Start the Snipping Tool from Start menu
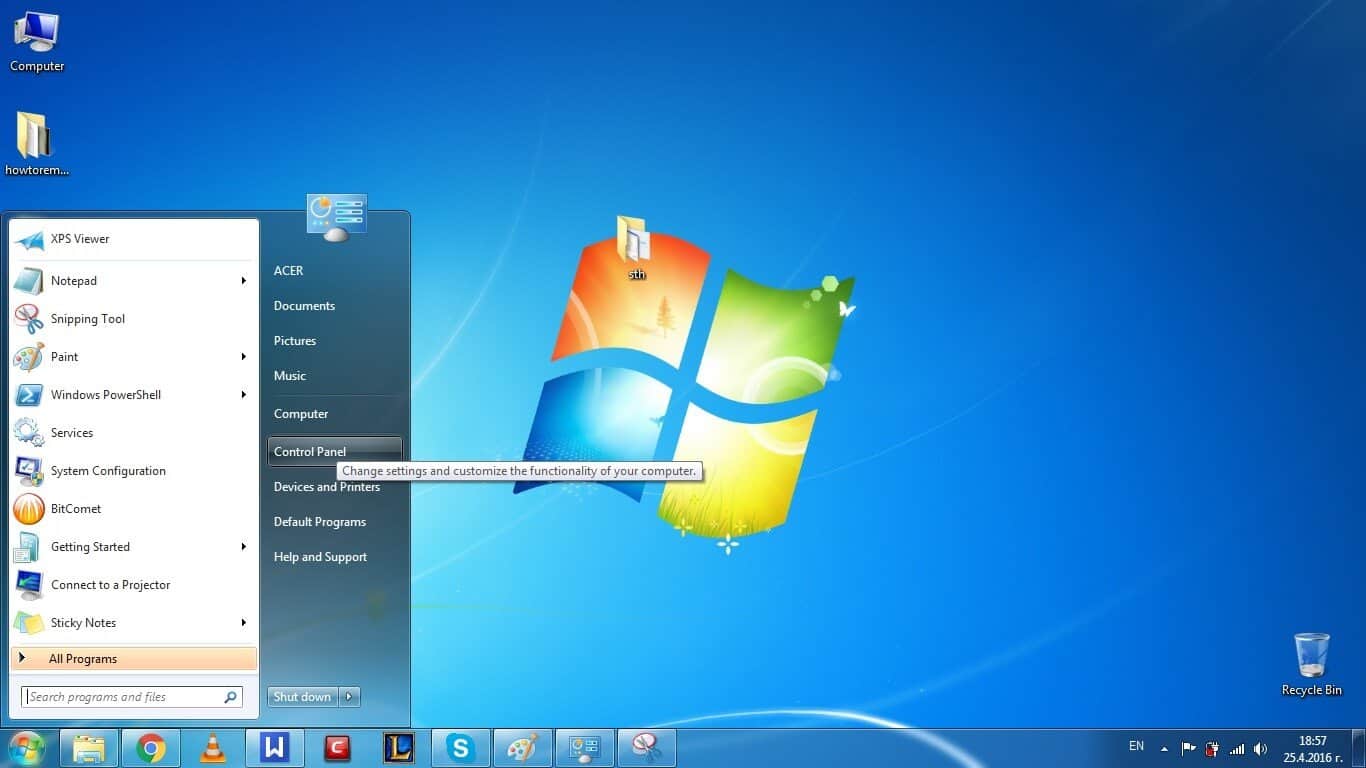The width and height of the screenshot is (1366, 768). tap(133, 319)
